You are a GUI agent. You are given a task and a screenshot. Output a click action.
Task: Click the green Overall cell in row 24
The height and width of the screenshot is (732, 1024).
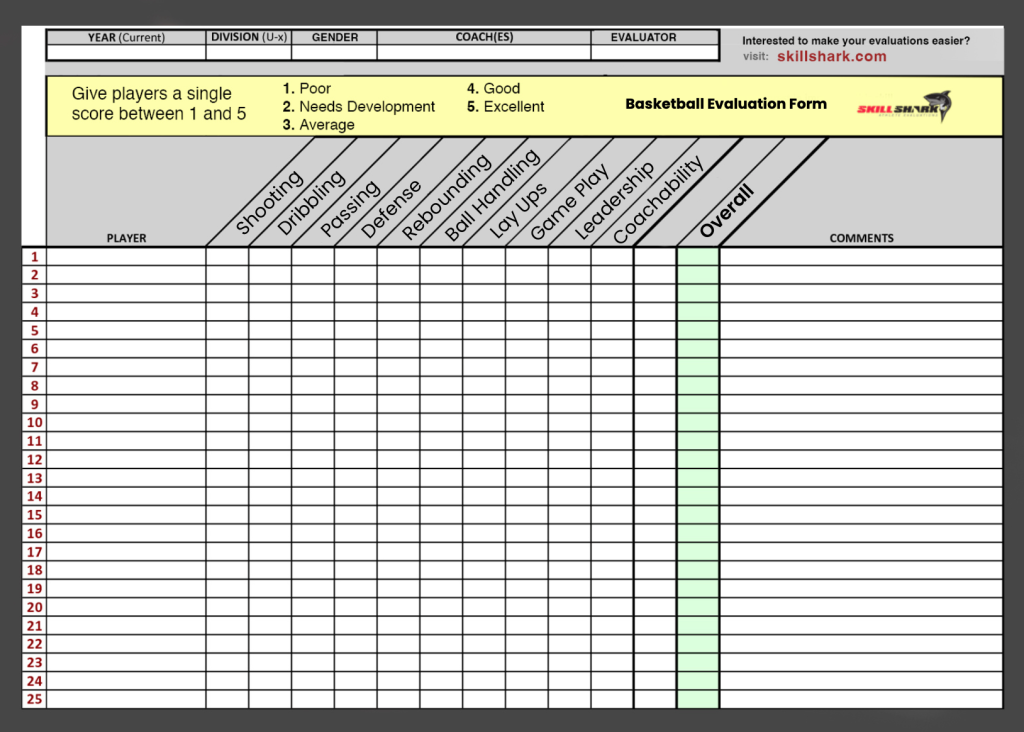[x=698, y=681]
